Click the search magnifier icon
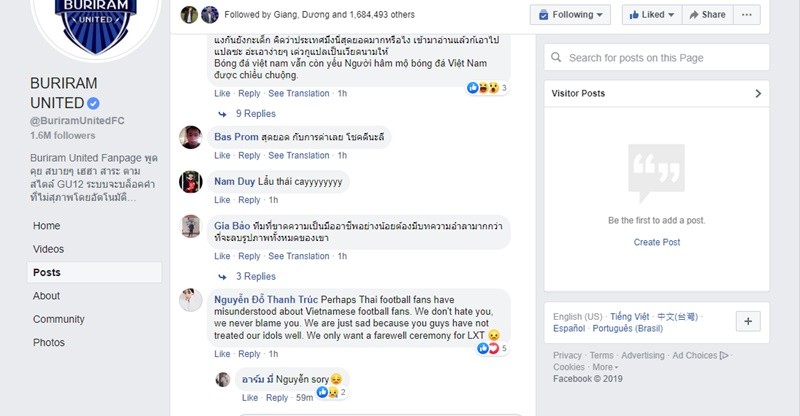 (557, 58)
